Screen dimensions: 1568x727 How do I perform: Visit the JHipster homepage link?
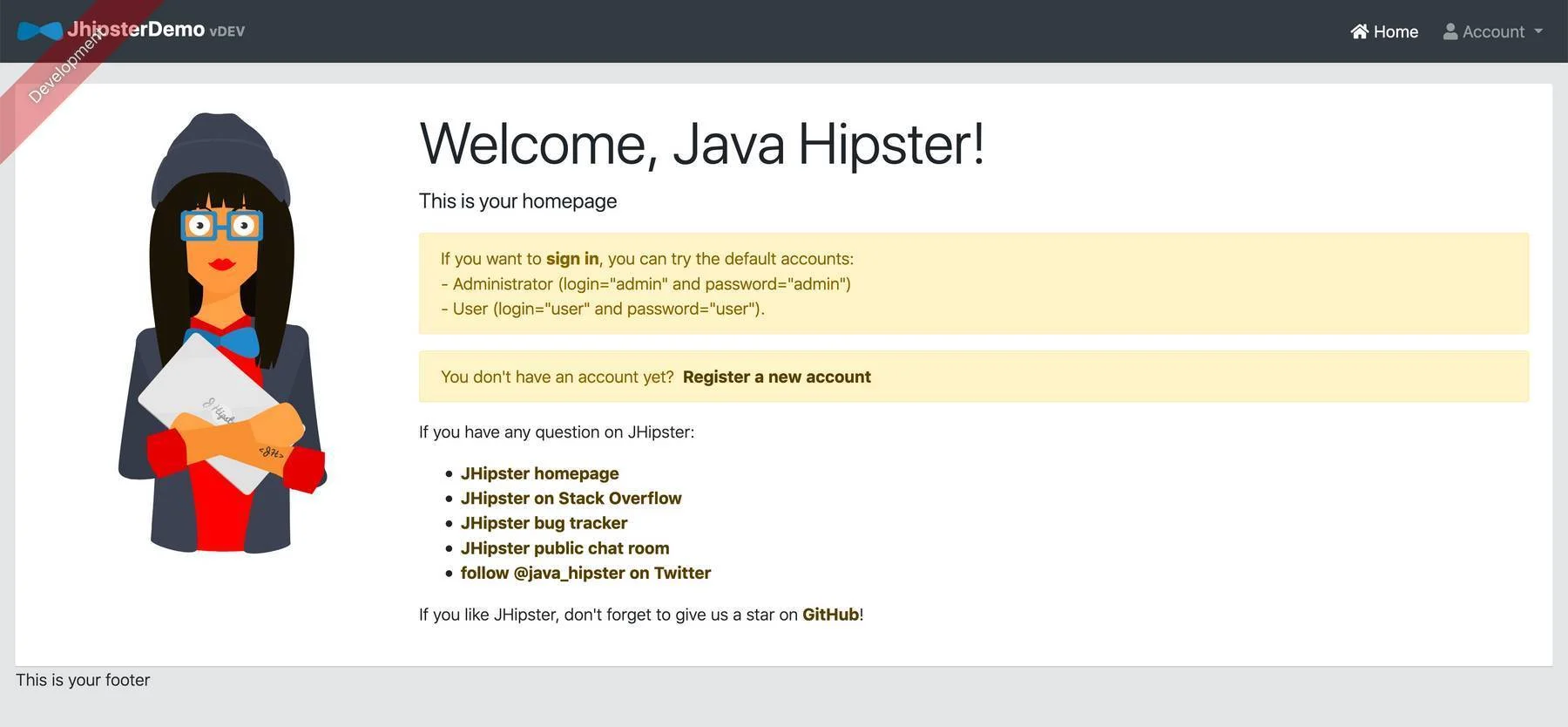coord(539,473)
